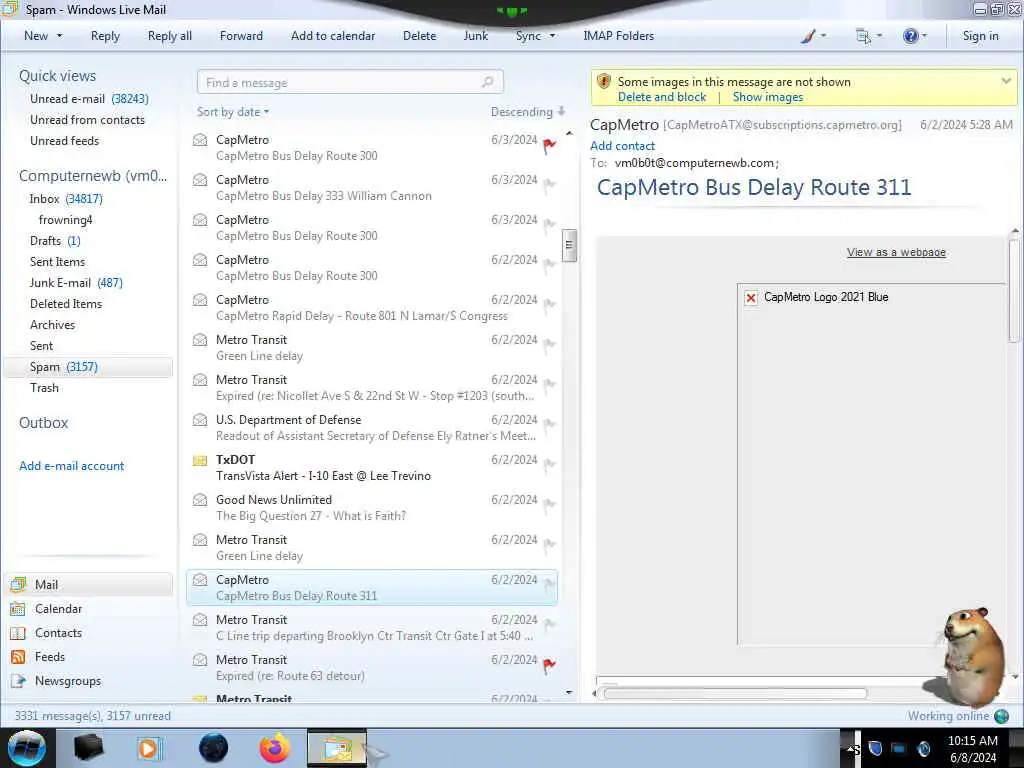Click the Windows Live Mail title bar icon
The height and width of the screenshot is (768, 1024).
(8, 9)
